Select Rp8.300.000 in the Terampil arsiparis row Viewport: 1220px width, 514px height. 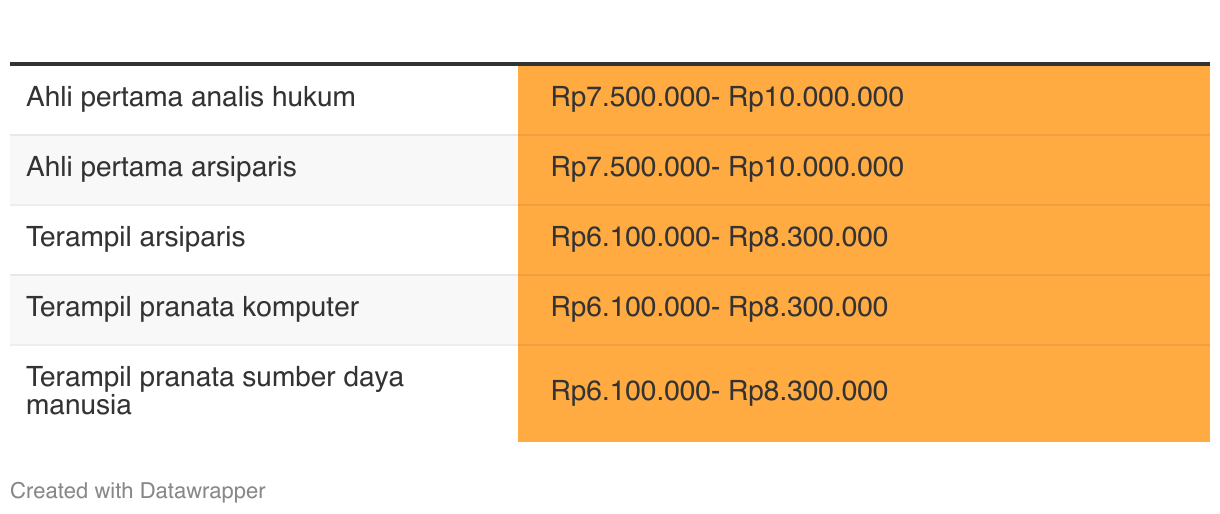pyautogui.click(x=808, y=237)
